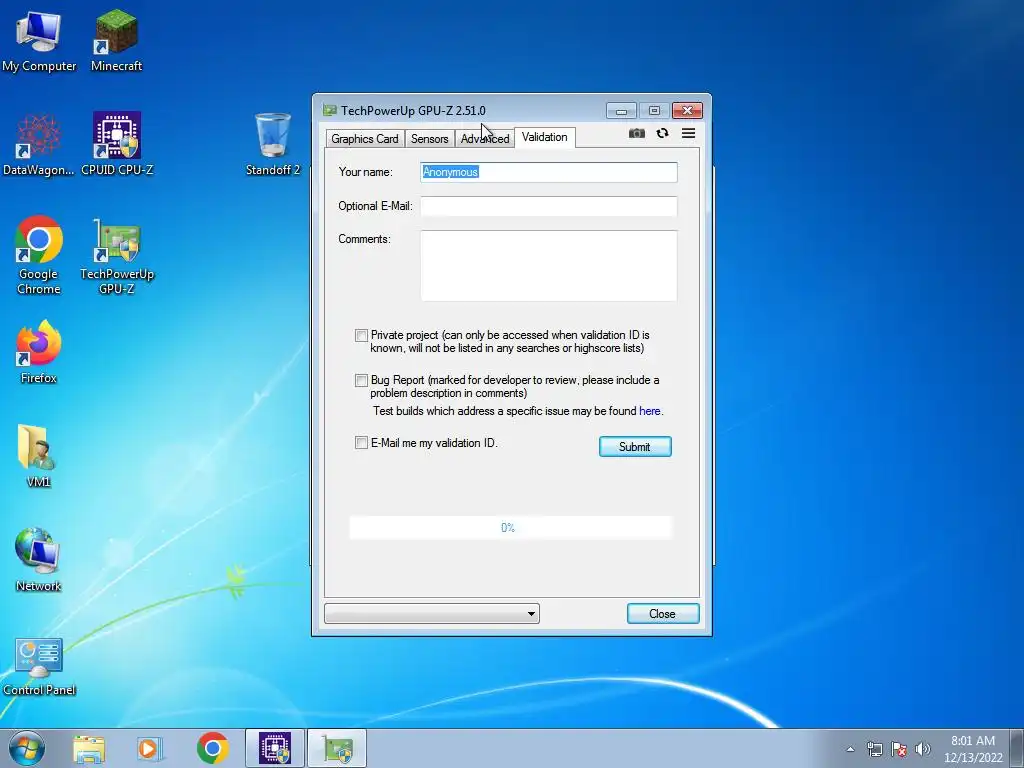Open File Explorer from the taskbar

89,748
